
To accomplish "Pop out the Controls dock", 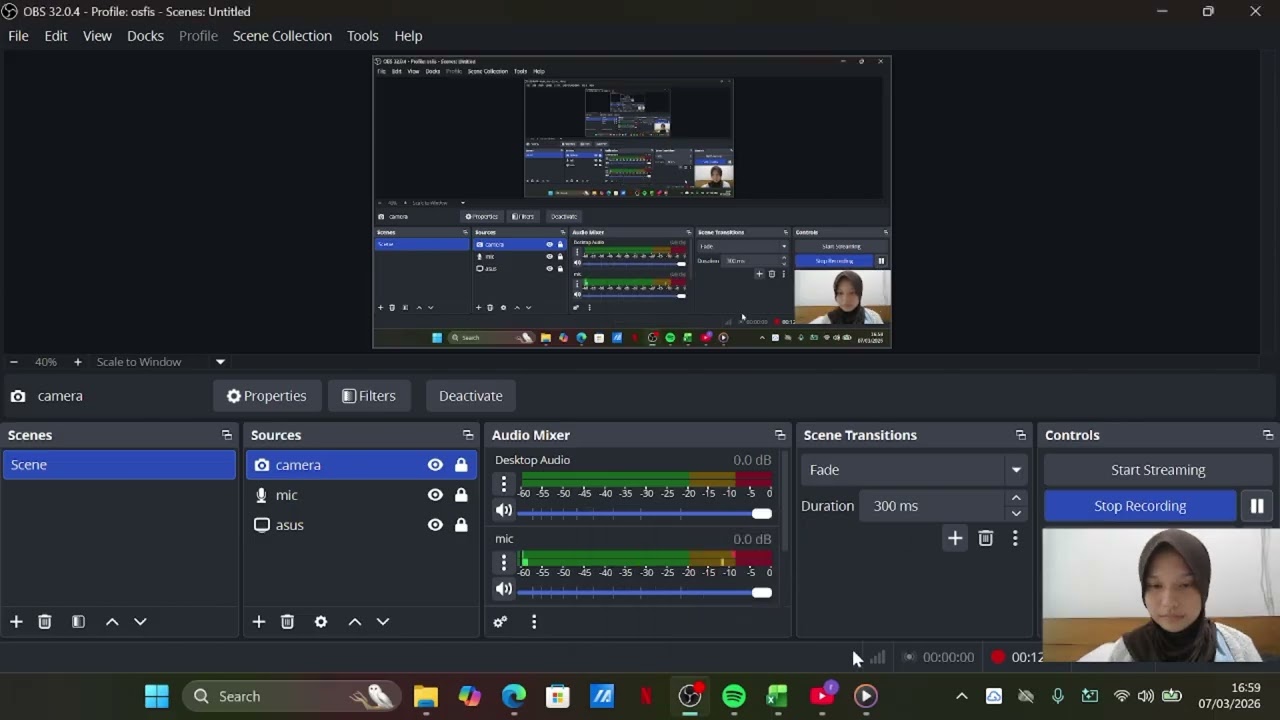I will 1268,435.
